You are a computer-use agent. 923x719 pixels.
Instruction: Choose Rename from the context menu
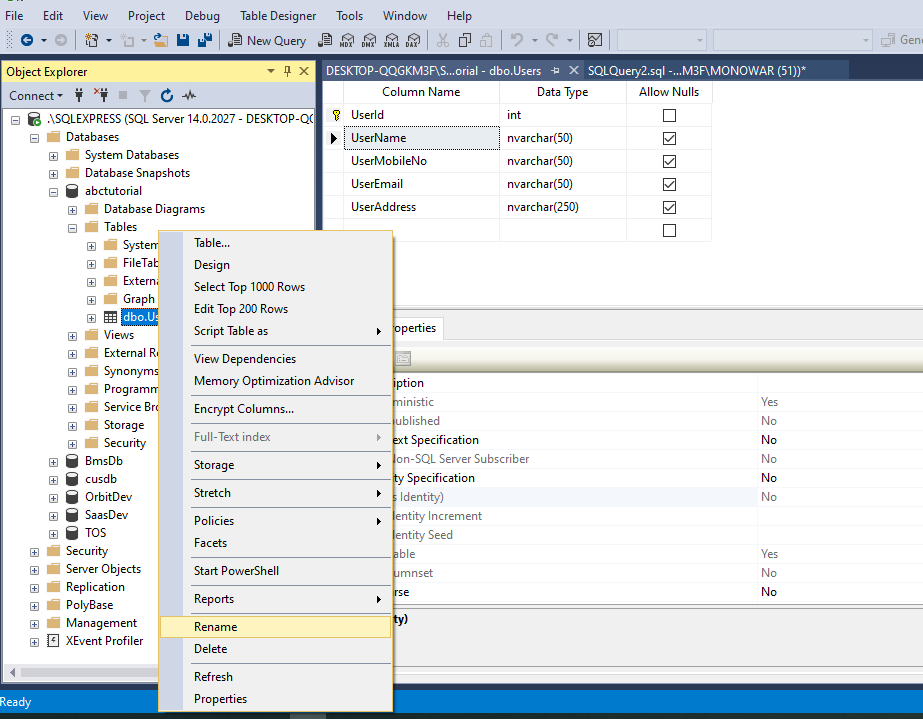[216, 627]
